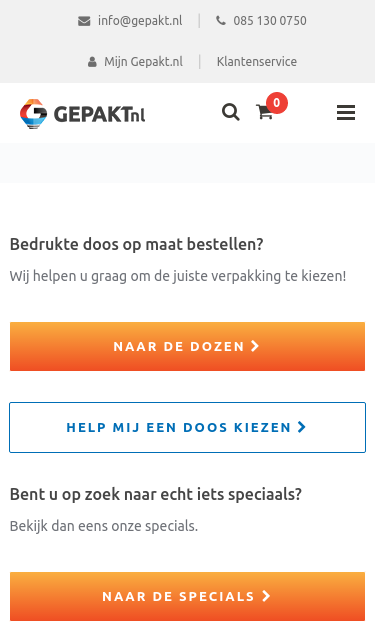Click the Bent u op zoek heading
This screenshot has height=627, width=375.
coord(156,495)
